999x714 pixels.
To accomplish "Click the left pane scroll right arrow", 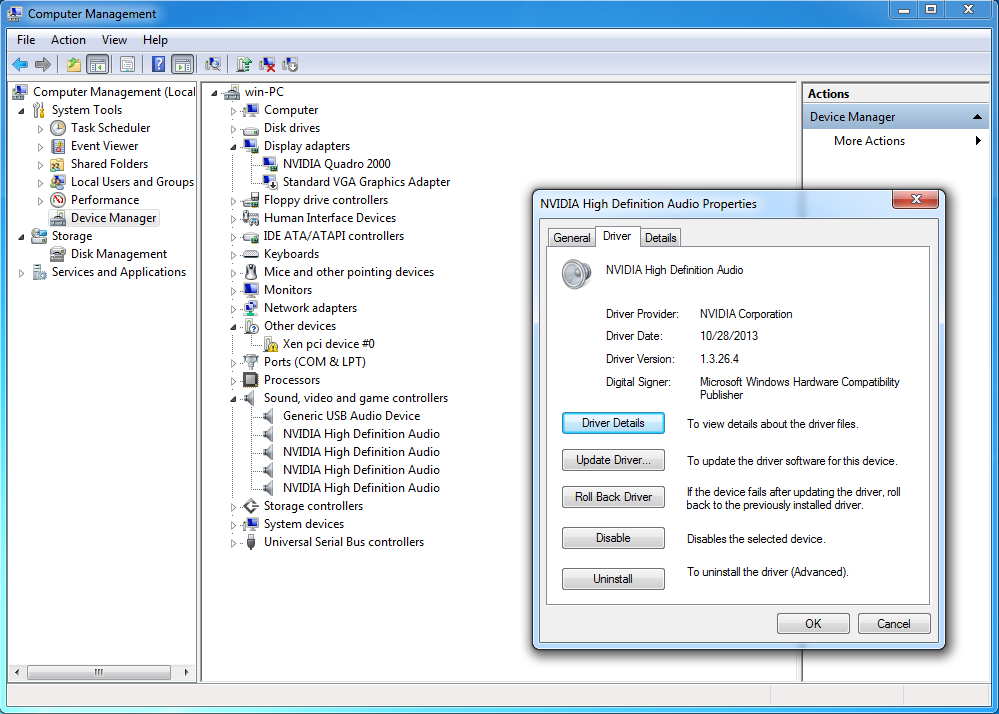I will pos(186,672).
